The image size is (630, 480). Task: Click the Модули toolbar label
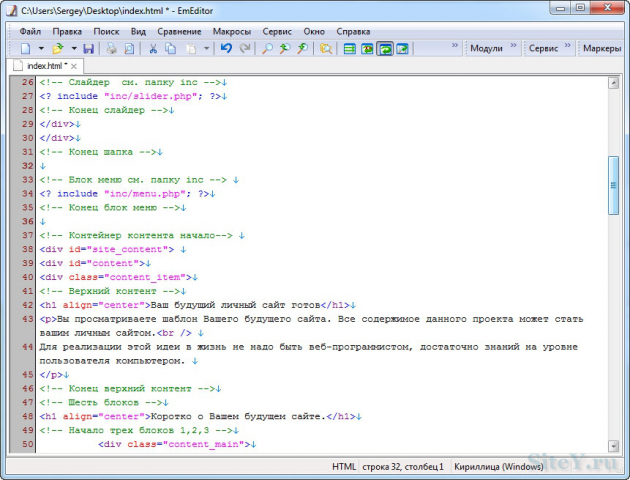[x=486, y=48]
